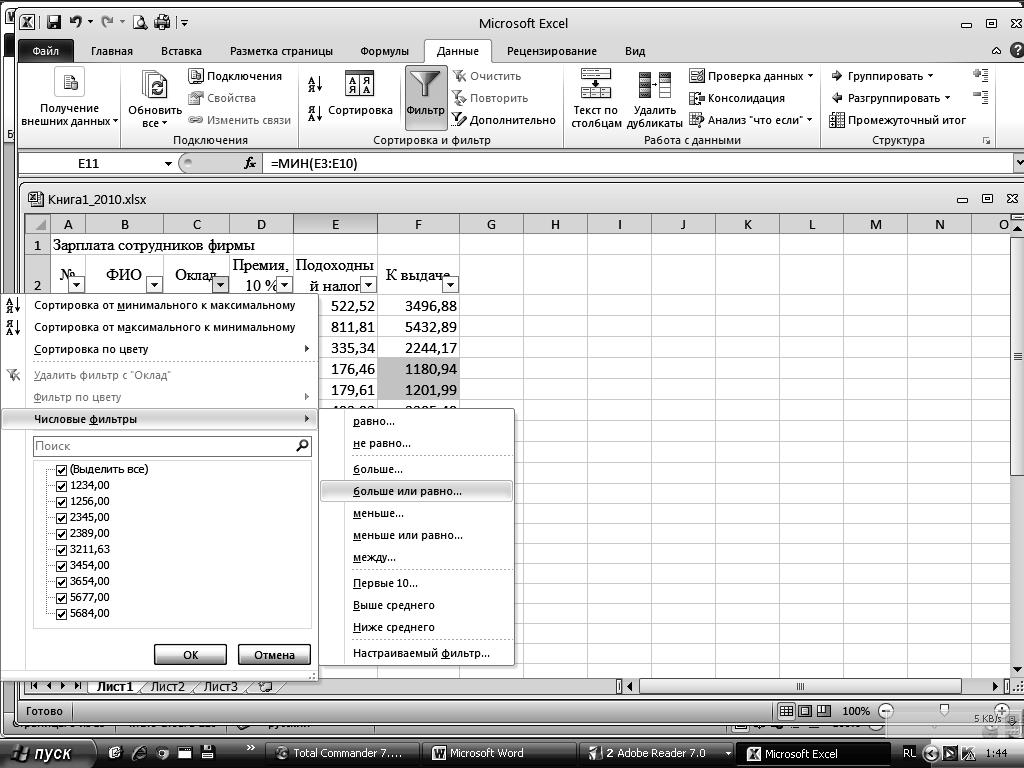Viewport: 1024px width, 768px height.
Task: Open the filter dropdown on Премия column
Action: (x=284, y=285)
